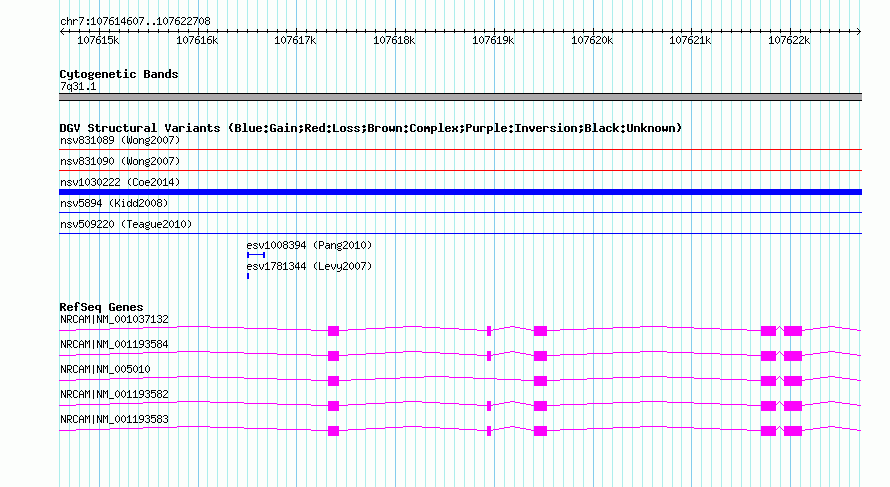Click the chr7:107614607..107622708 coordinate label
Image resolution: width=890 pixels, height=487 pixels.
(135, 21)
